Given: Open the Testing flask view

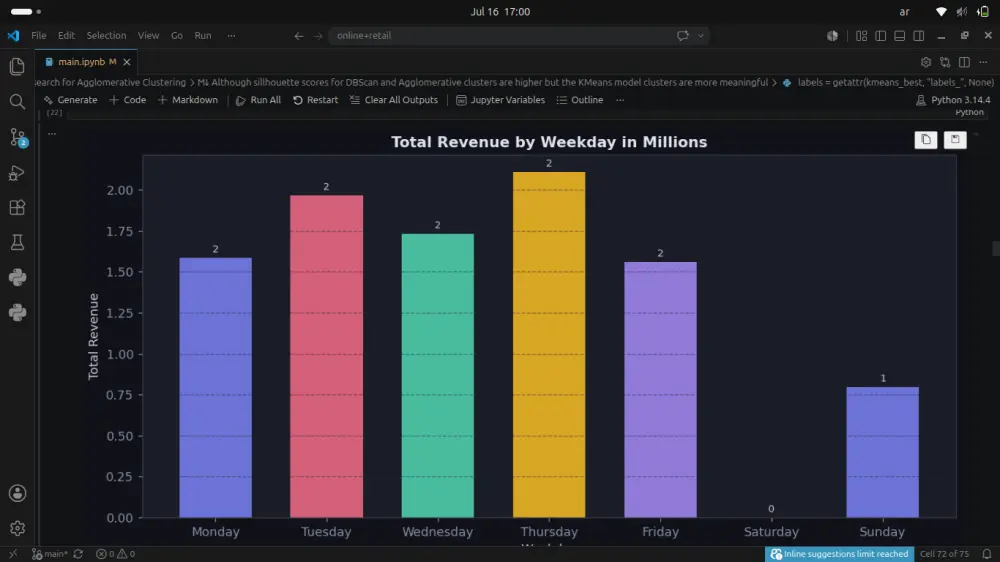Looking at the screenshot, I should tap(17, 242).
